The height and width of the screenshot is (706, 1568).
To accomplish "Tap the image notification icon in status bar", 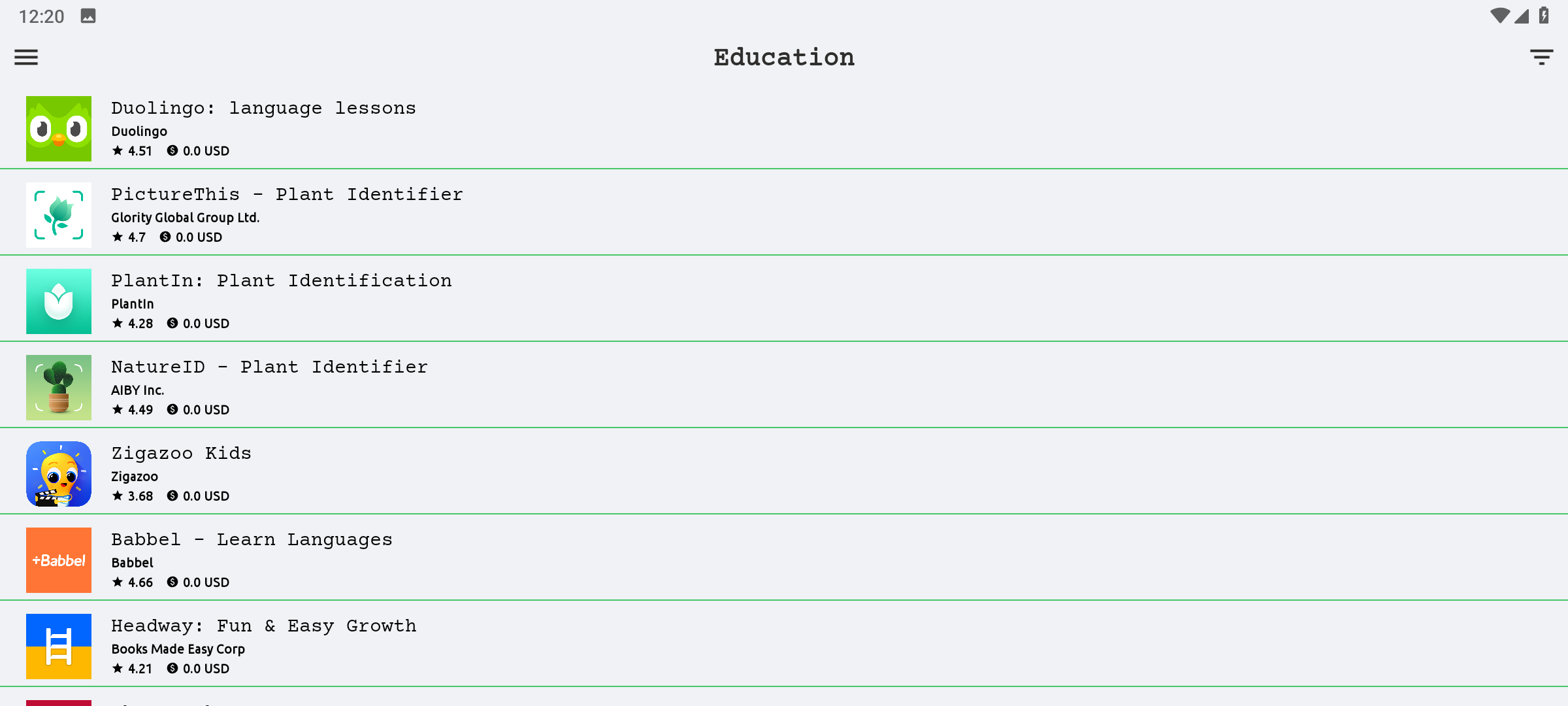I will 88,16.
